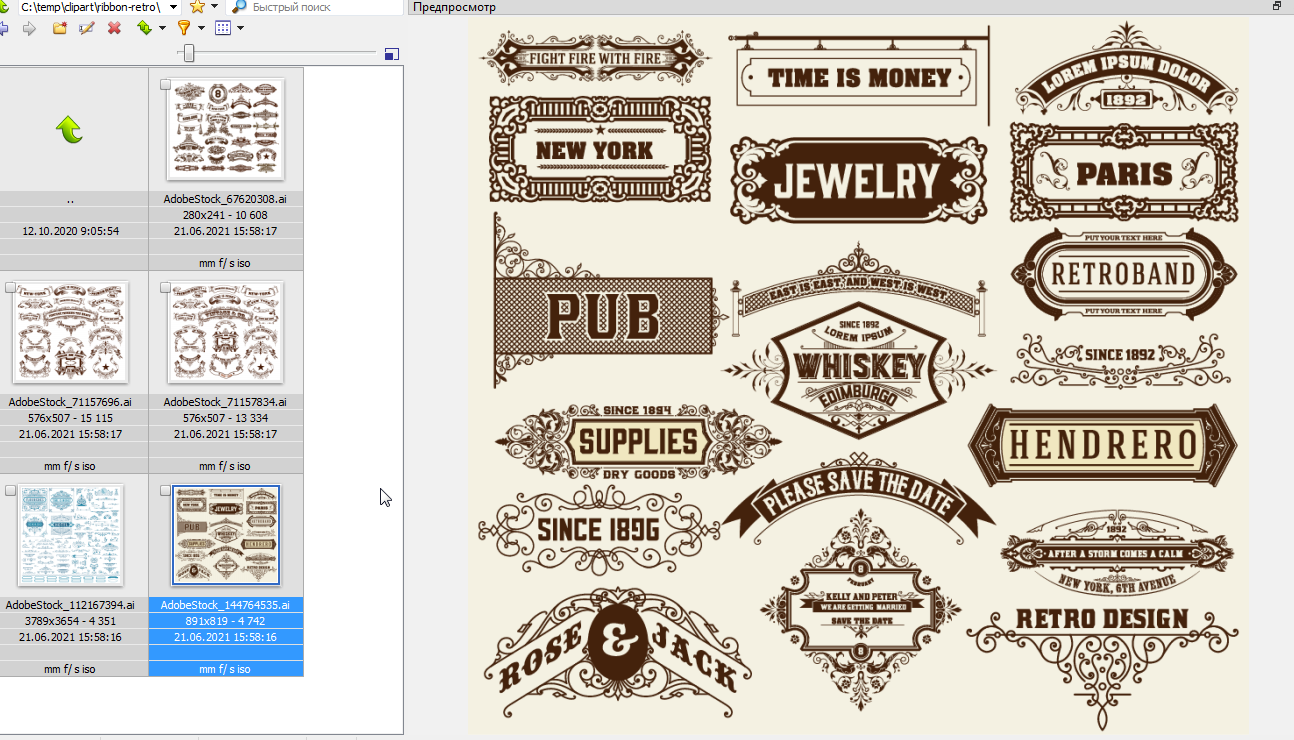1294x740 pixels.
Task: Tick the checkbox on AdobeStock_67620308.ai
Action: (165, 85)
